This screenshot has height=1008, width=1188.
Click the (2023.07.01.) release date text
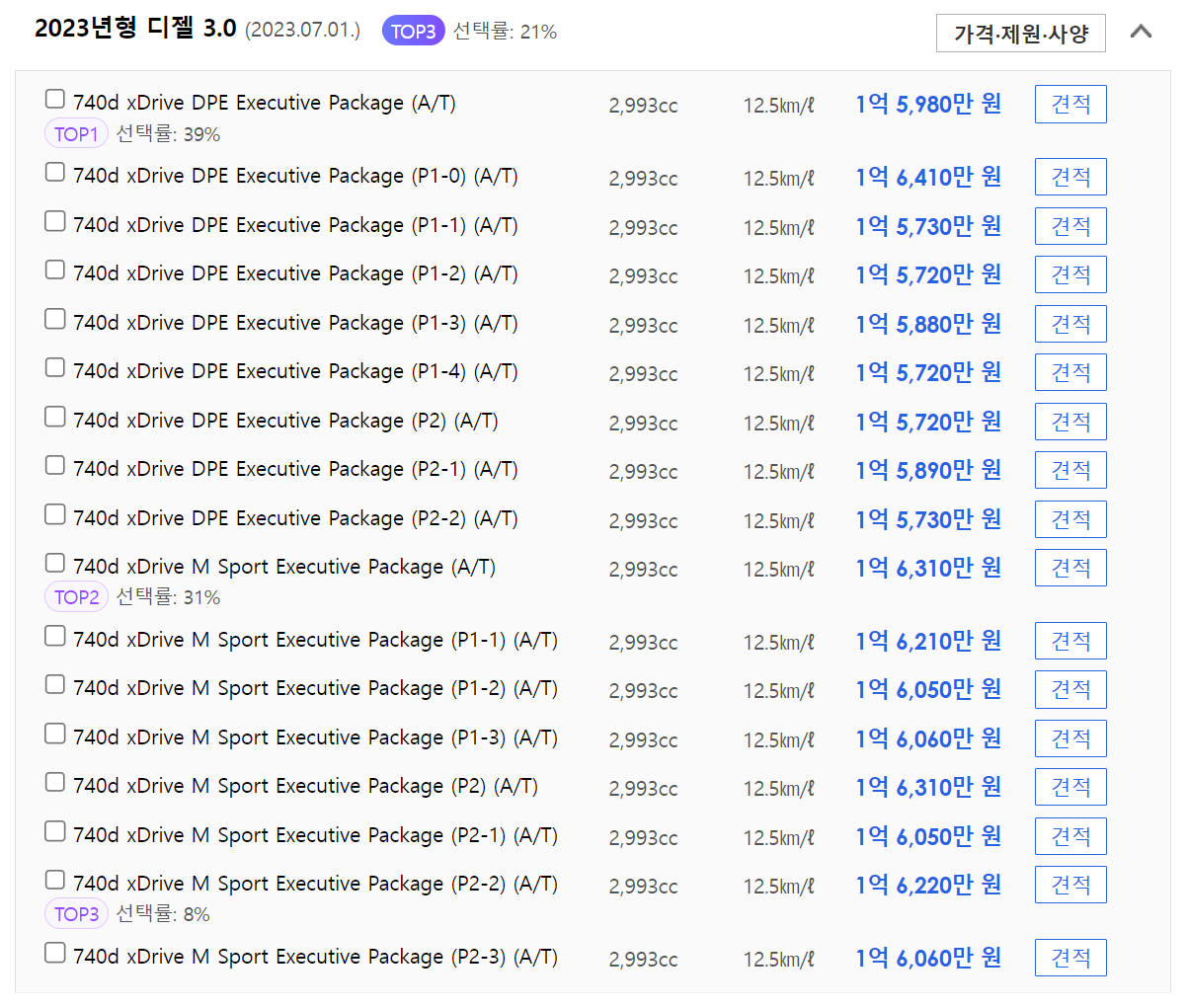click(302, 31)
